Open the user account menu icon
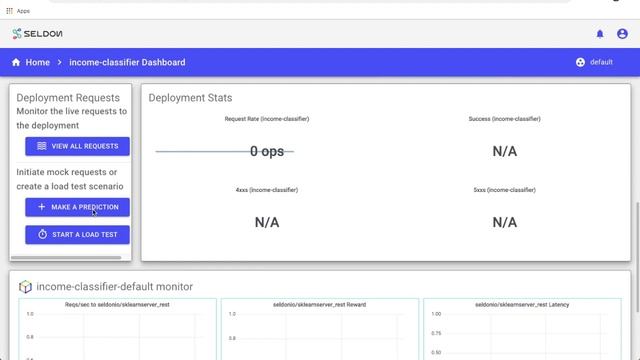This screenshot has height=360, width=640. tap(622, 34)
